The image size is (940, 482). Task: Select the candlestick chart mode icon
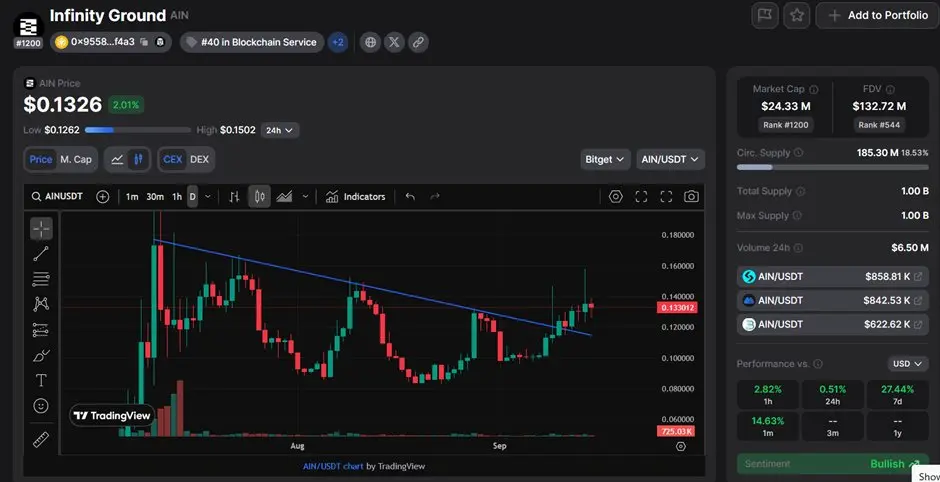(138, 159)
